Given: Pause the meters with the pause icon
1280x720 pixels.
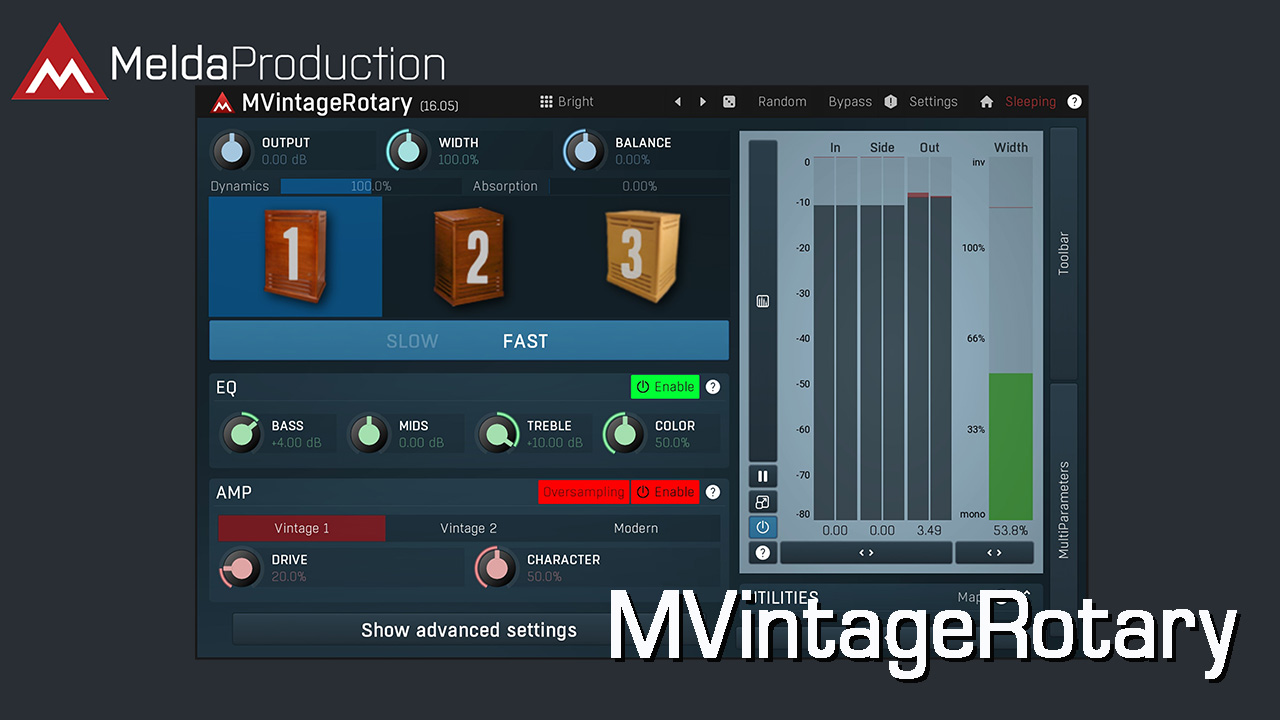Looking at the screenshot, I should coord(763,477).
